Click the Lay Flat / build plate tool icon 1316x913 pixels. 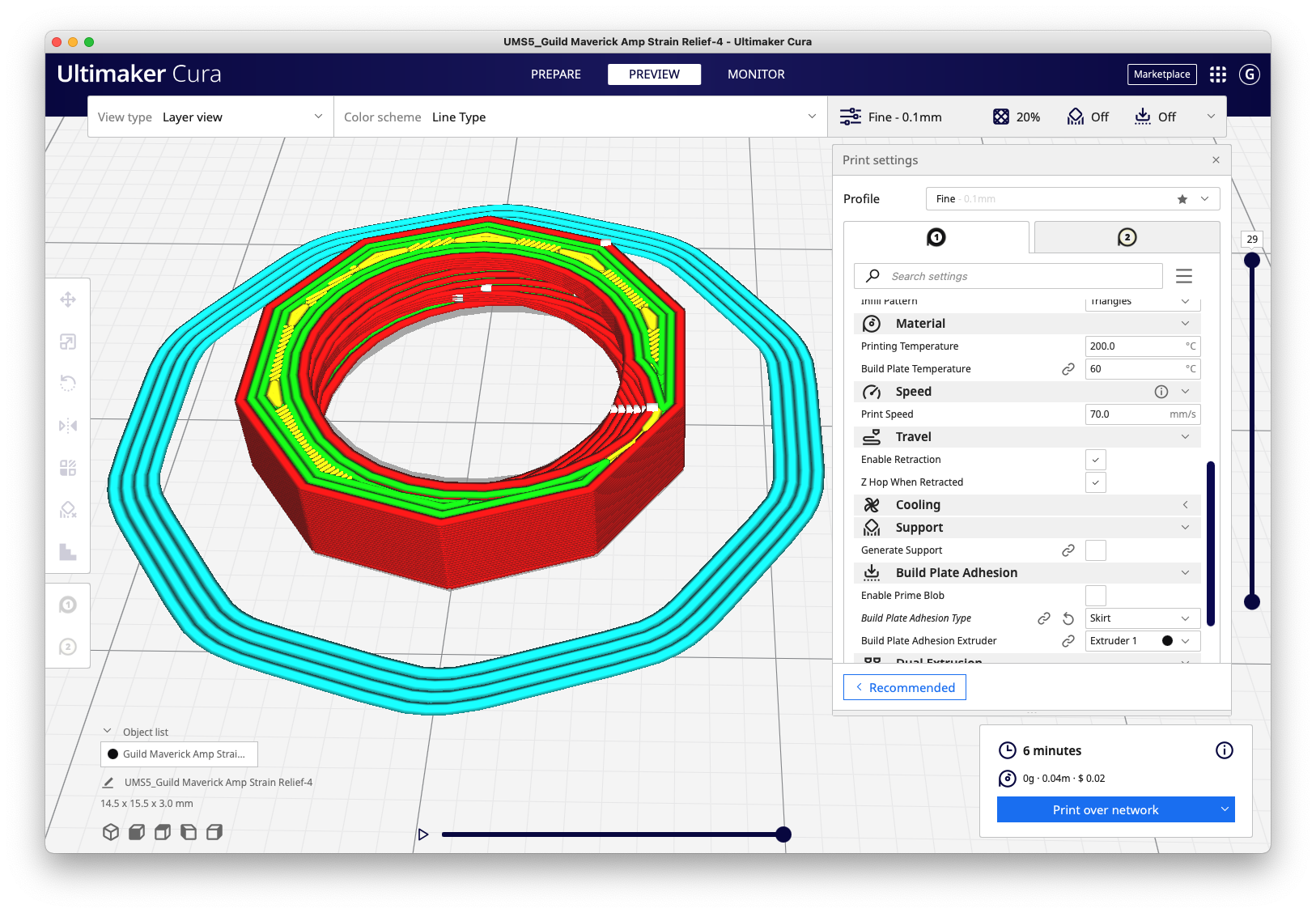(x=68, y=552)
